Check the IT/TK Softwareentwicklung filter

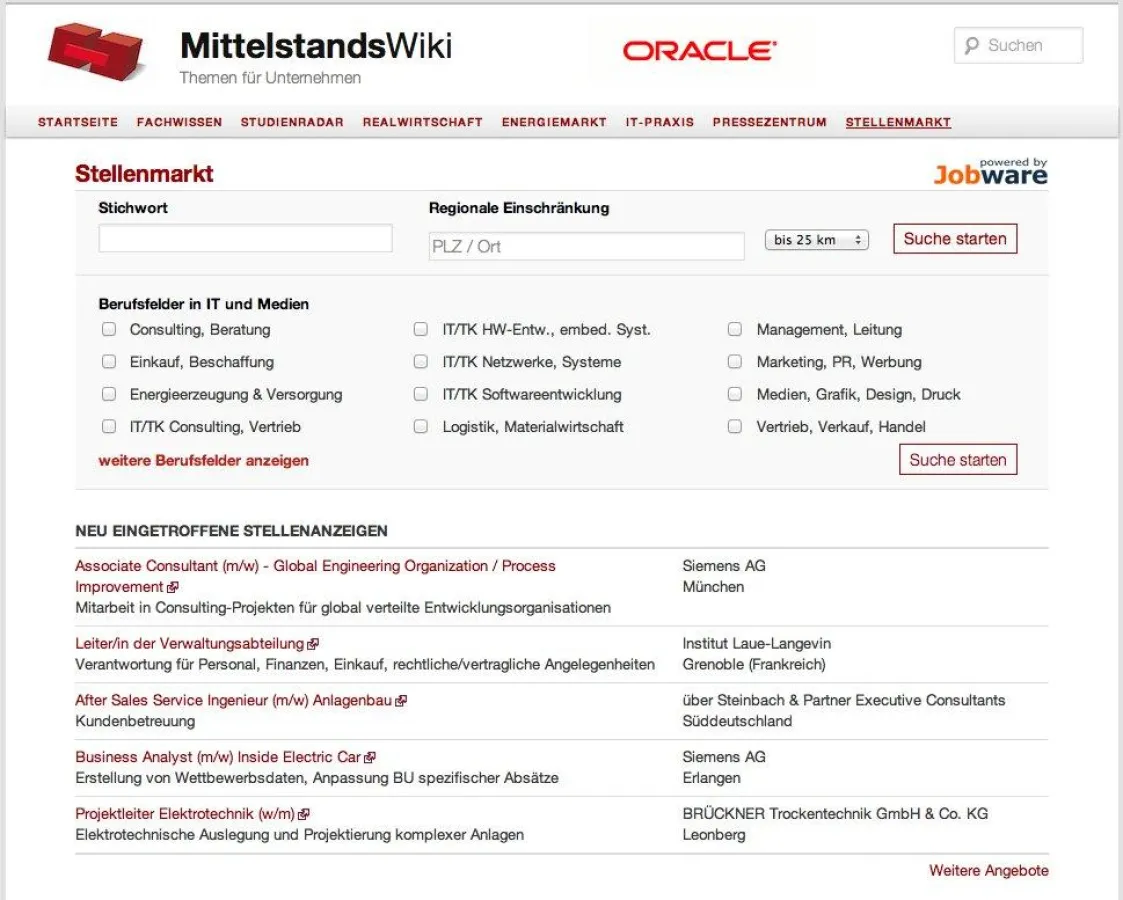pos(421,394)
